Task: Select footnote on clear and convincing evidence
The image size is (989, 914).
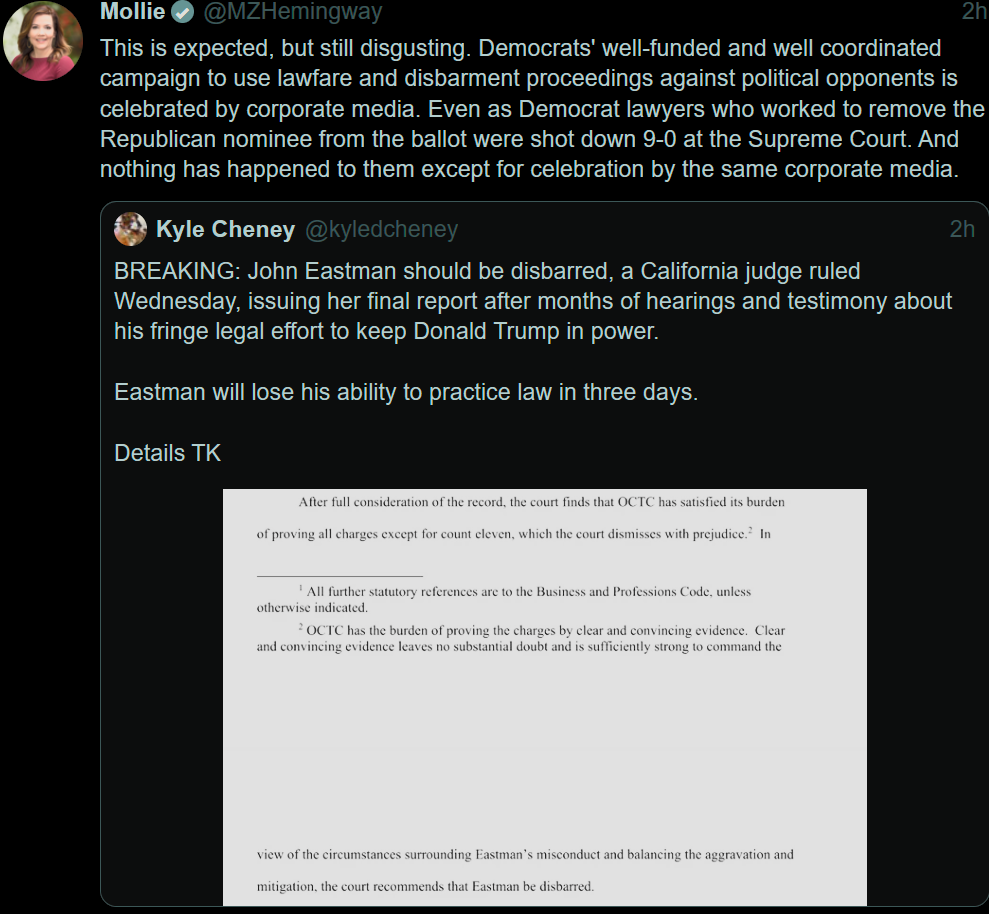Action: click(521, 638)
